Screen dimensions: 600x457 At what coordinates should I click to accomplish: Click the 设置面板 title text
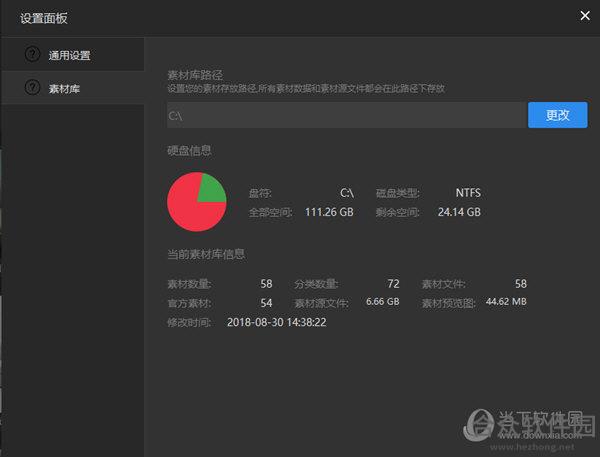click(x=44, y=18)
